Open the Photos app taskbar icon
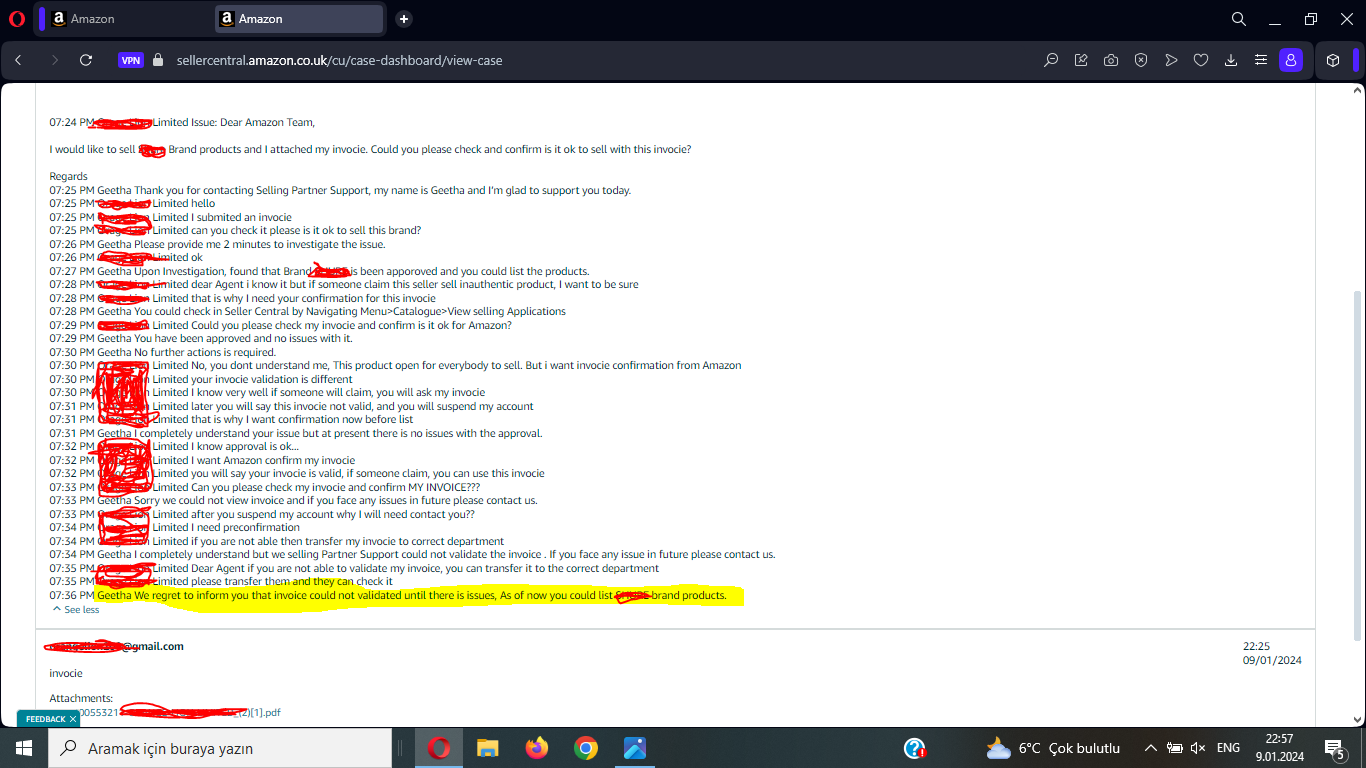 pyautogui.click(x=635, y=748)
